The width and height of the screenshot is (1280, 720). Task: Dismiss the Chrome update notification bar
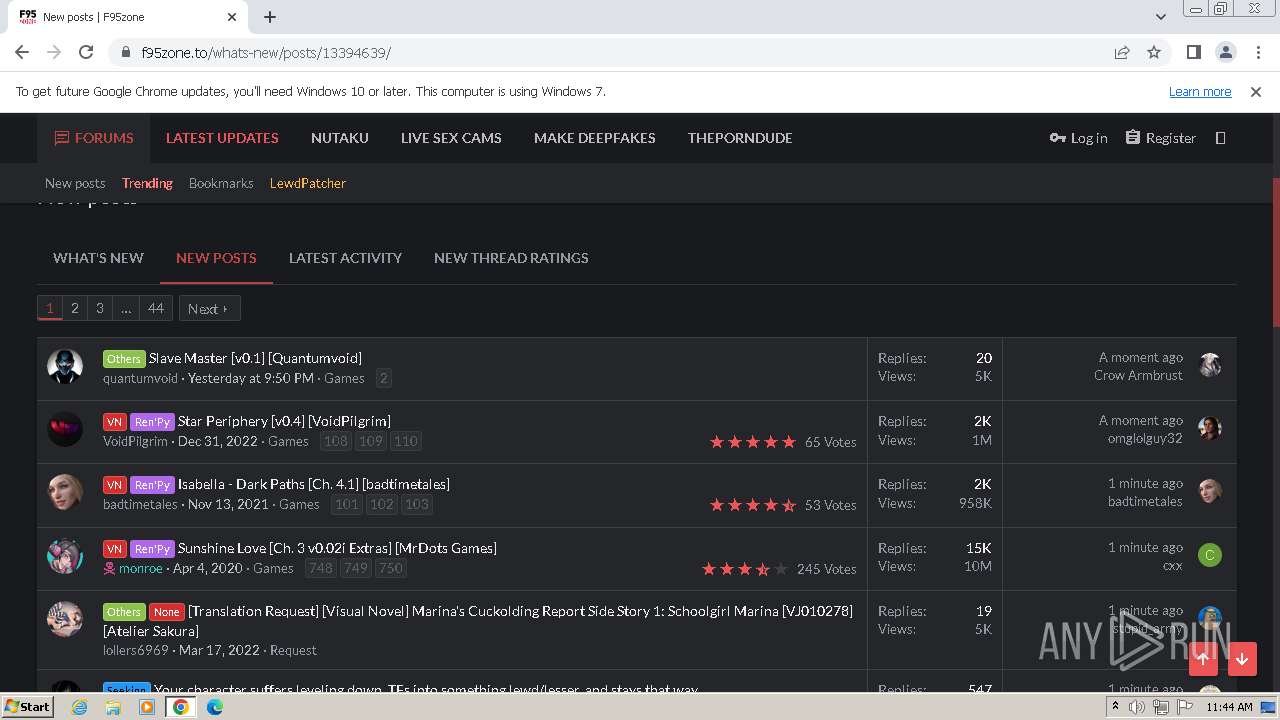(x=1256, y=91)
